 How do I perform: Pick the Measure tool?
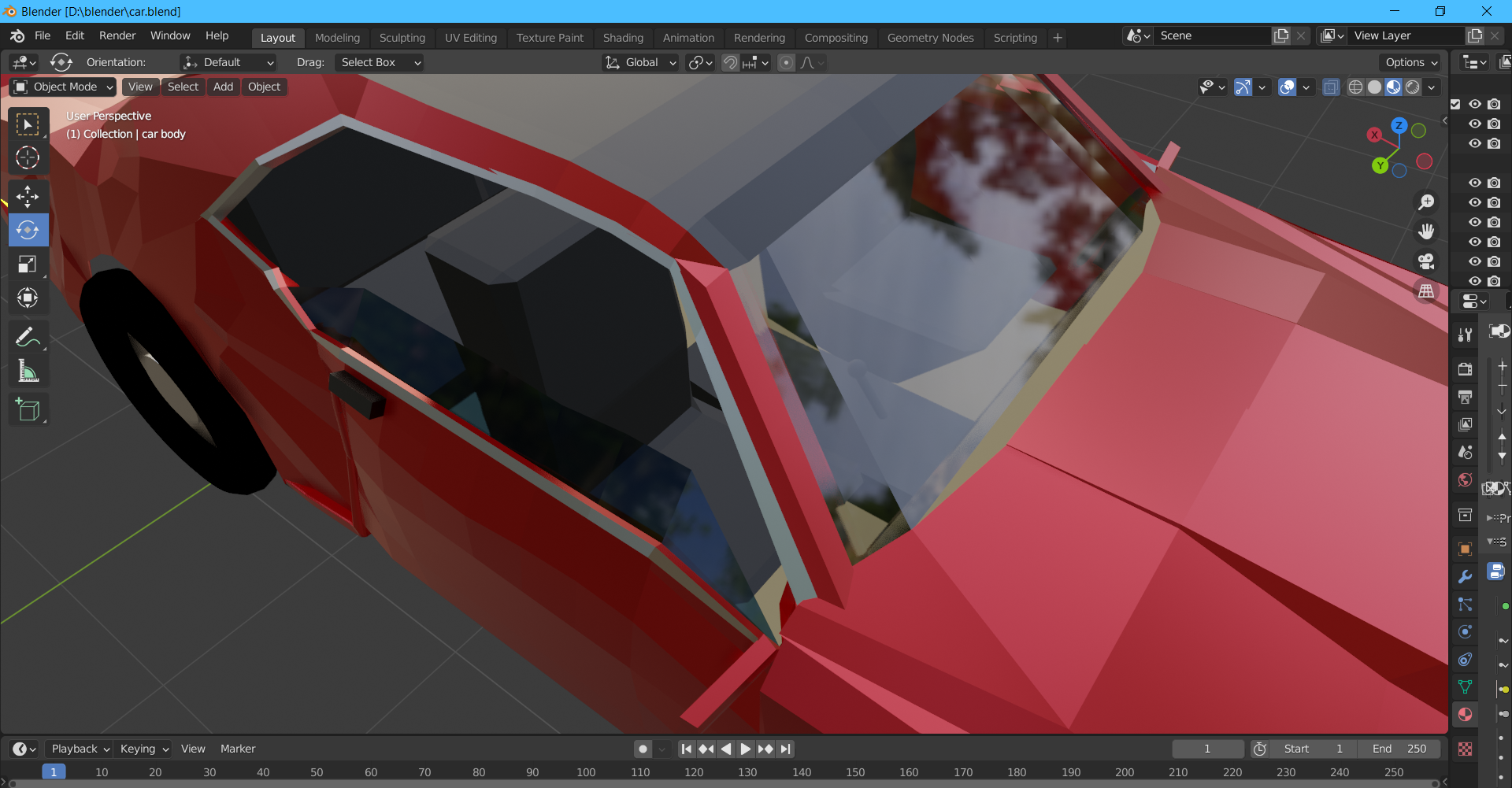point(28,372)
